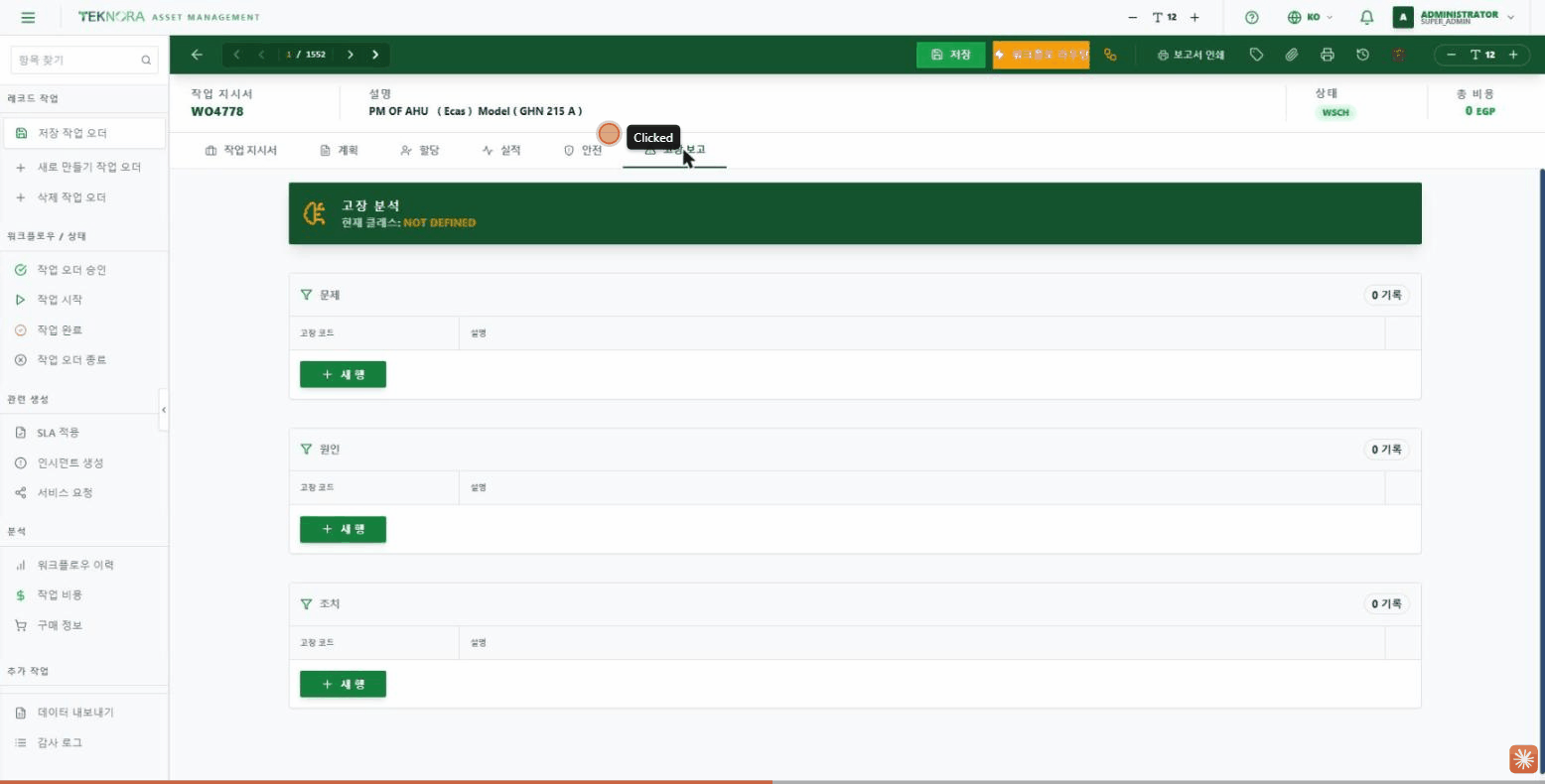
Task: Click 보고서 인쇄 report print button
Action: [1191, 55]
